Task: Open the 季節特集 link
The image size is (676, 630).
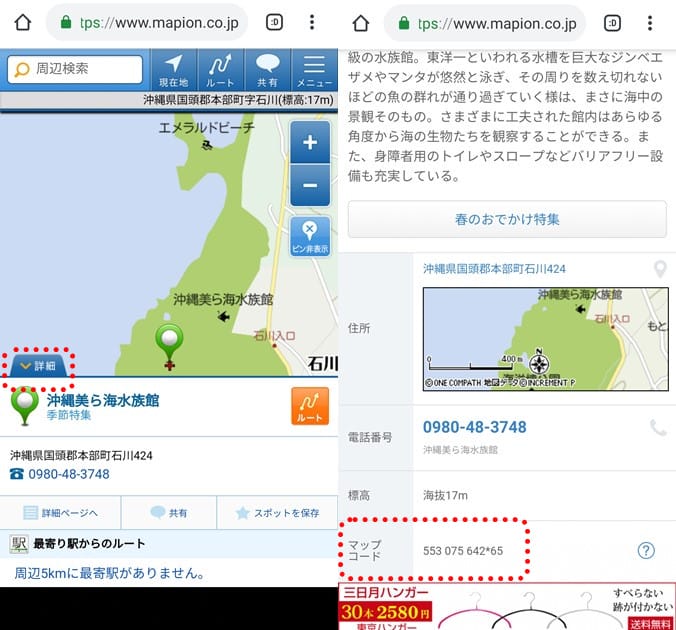Action: 69,415
